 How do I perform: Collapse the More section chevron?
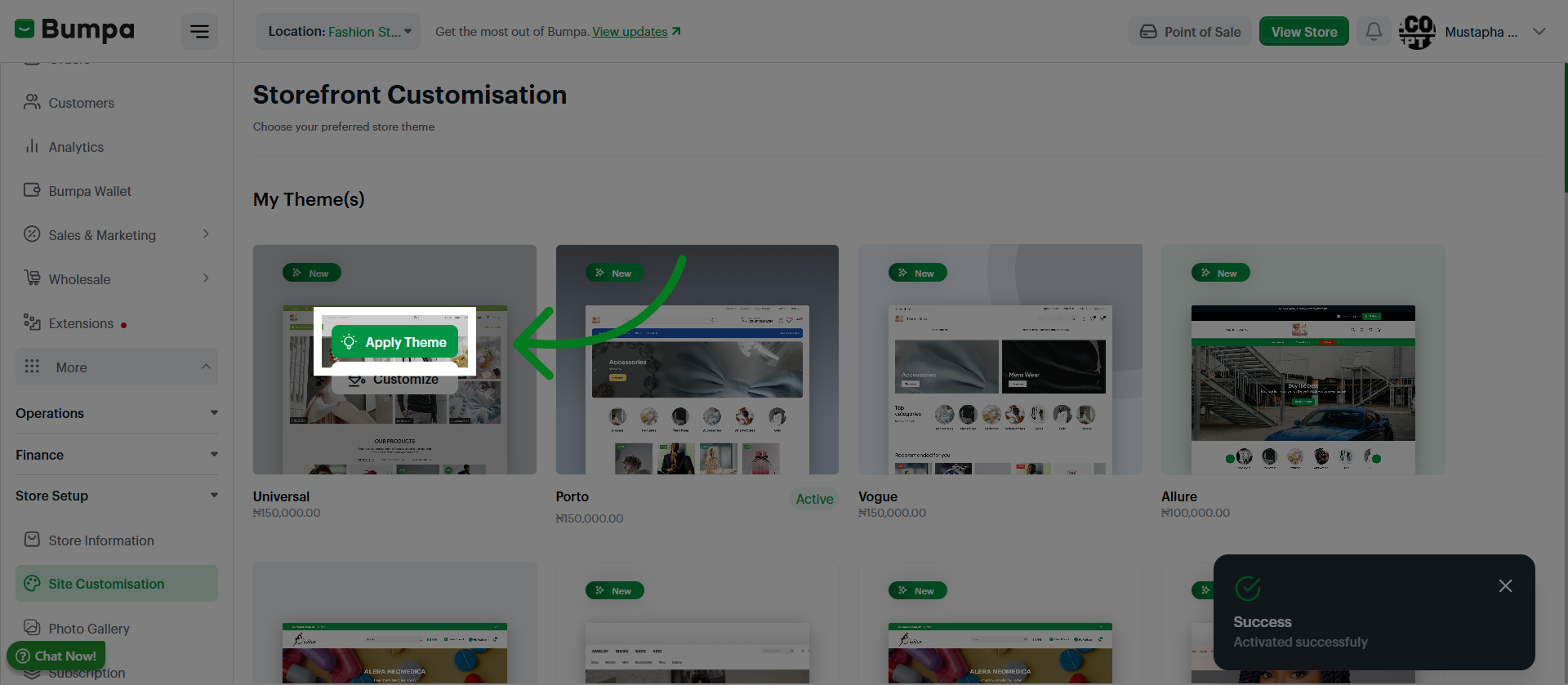click(206, 367)
